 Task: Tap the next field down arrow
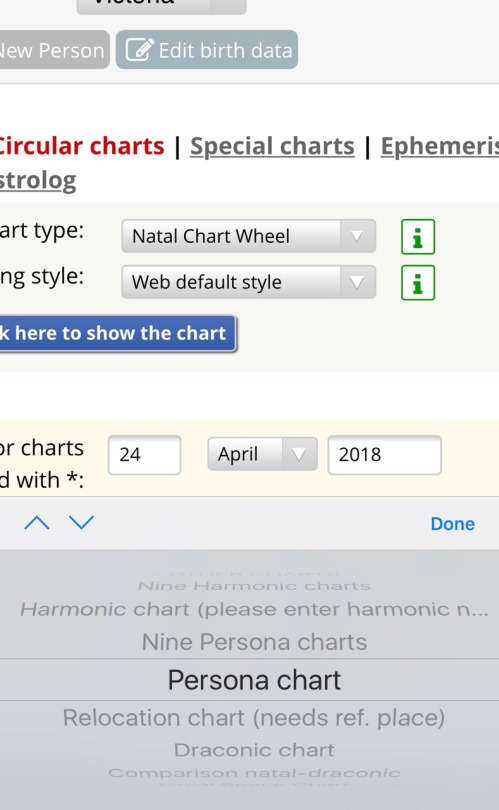[x=82, y=523]
